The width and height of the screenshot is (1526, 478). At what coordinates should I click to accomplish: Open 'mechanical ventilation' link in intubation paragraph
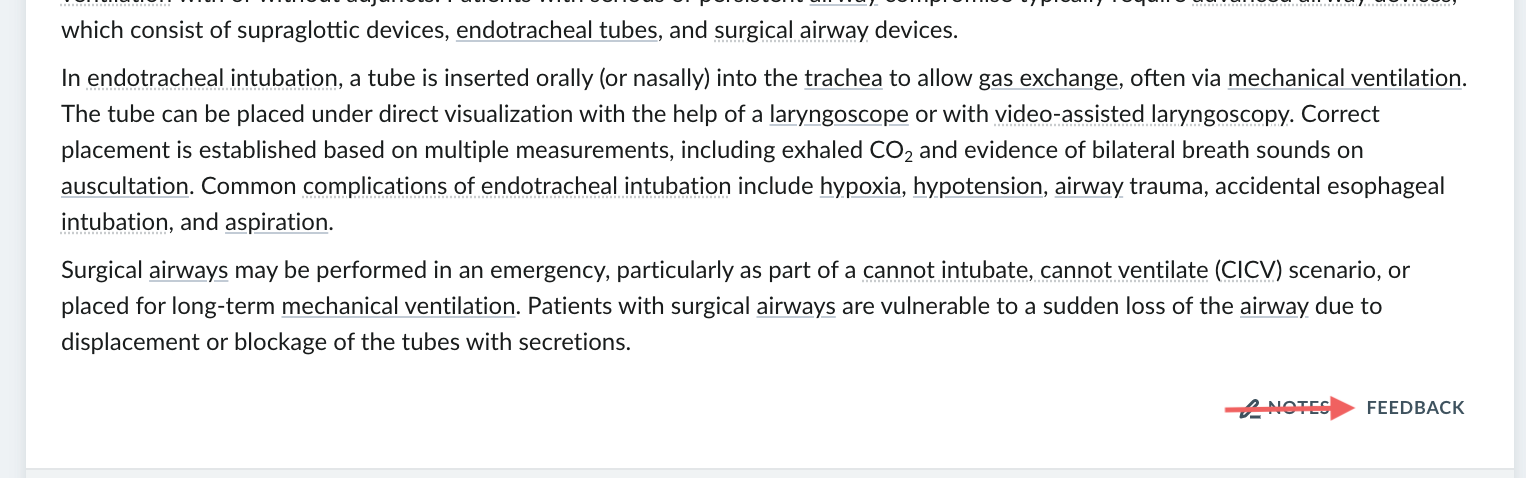[1344, 78]
